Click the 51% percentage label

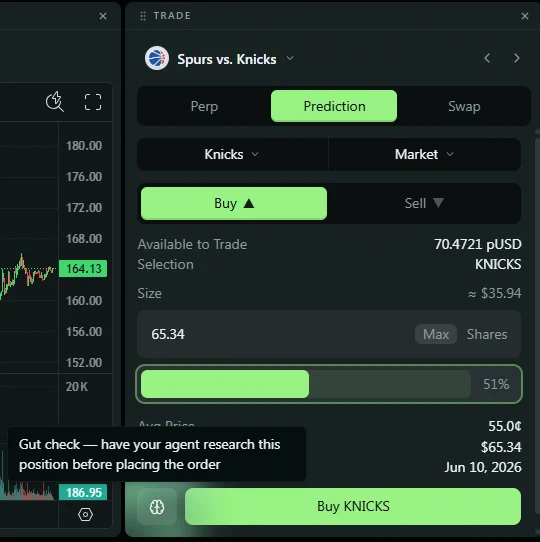pyautogui.click(x=496, y=384)
